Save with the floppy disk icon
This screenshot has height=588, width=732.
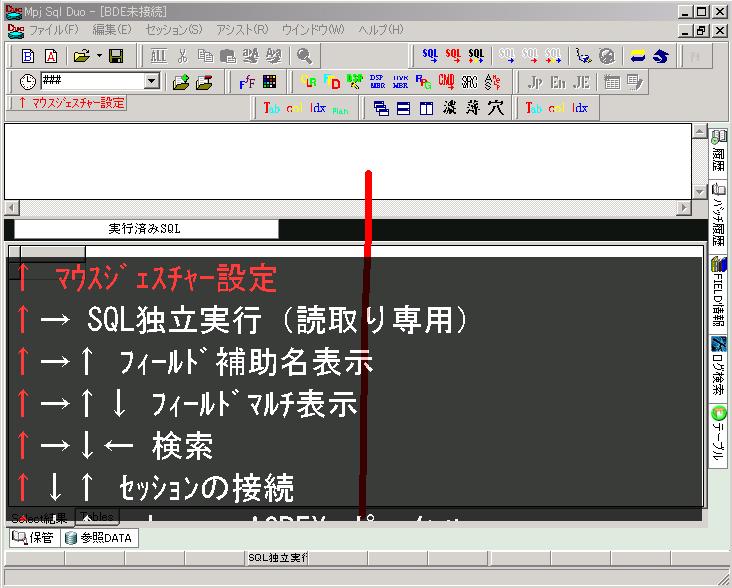[116, 56]
